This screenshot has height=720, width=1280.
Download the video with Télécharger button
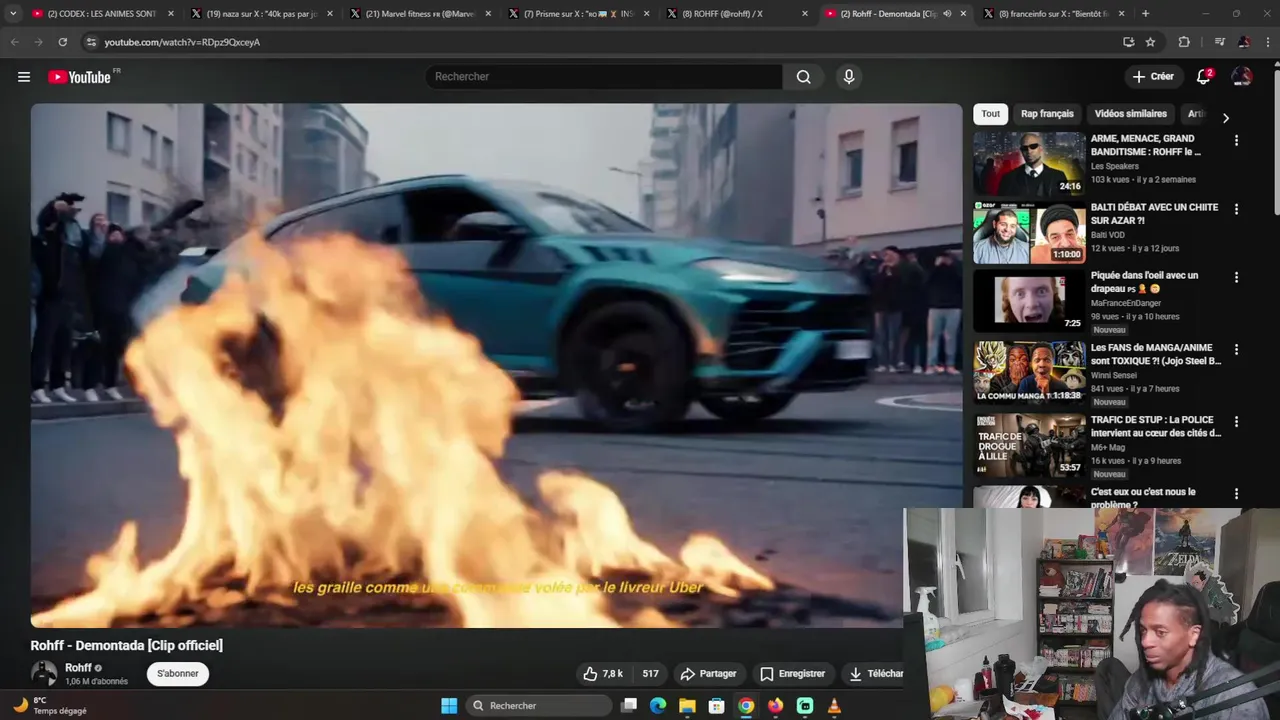[872, 674]
